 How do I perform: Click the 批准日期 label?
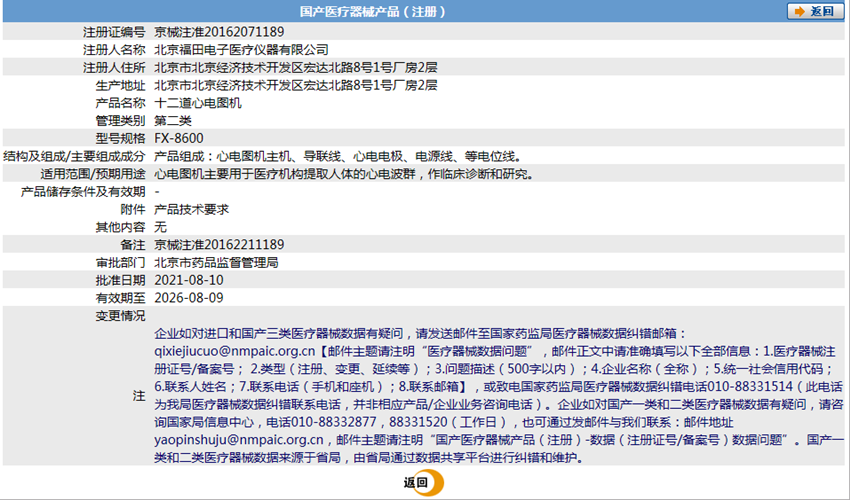coord(120,280)
